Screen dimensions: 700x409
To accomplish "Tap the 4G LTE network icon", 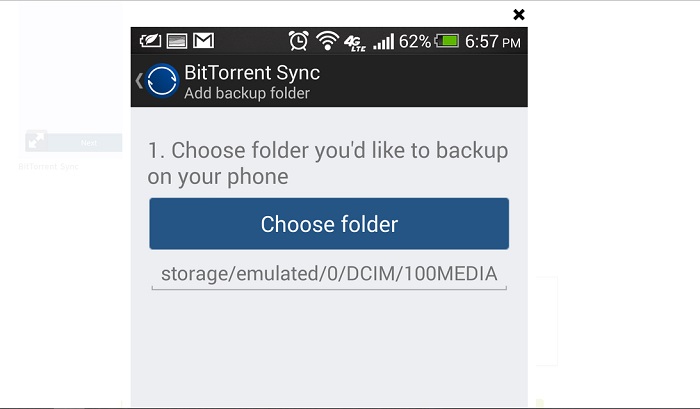I will pyautogui.click(x=355, y=42).
